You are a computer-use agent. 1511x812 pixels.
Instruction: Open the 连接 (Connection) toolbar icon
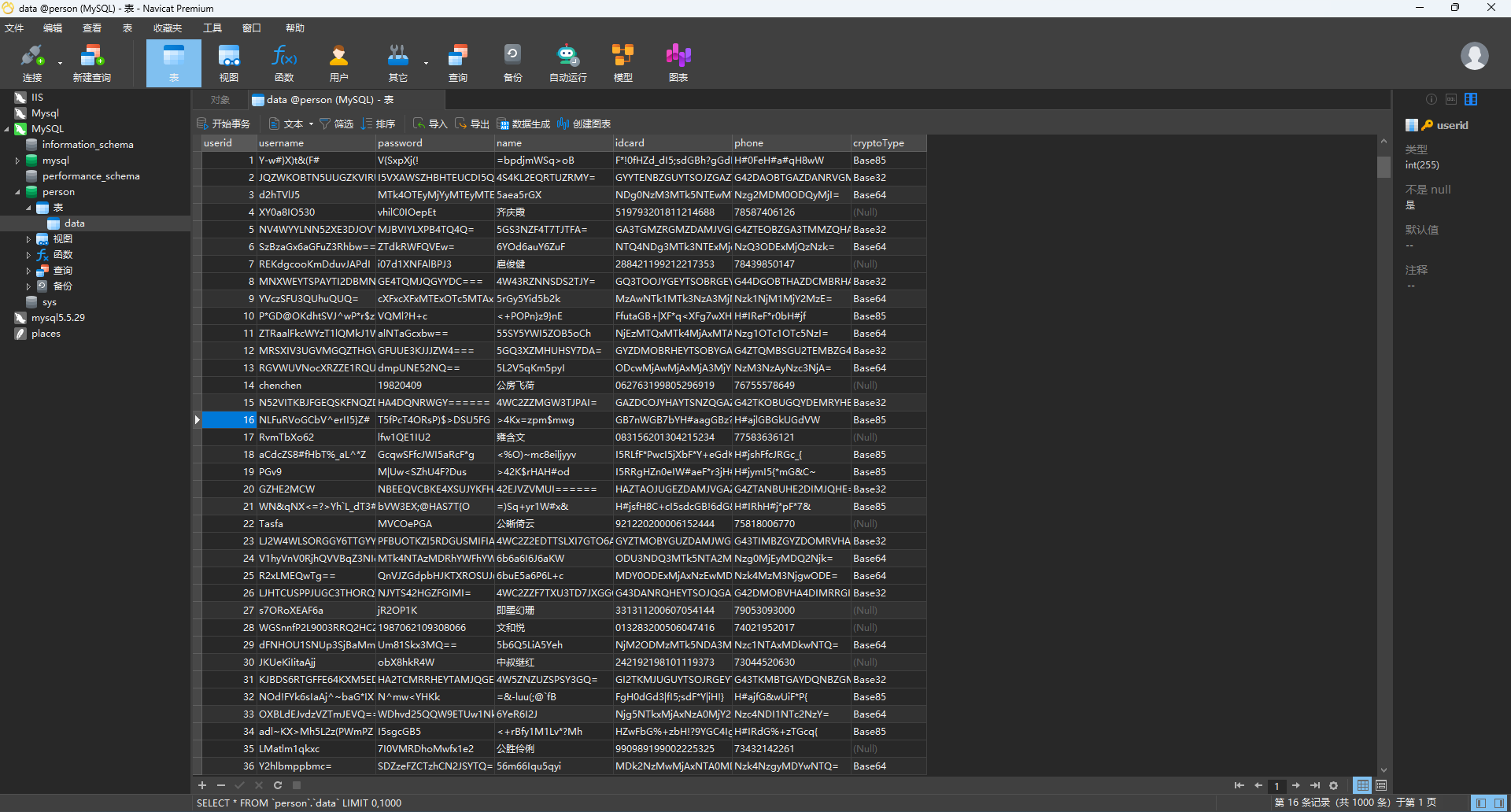(x=32, y=63)
